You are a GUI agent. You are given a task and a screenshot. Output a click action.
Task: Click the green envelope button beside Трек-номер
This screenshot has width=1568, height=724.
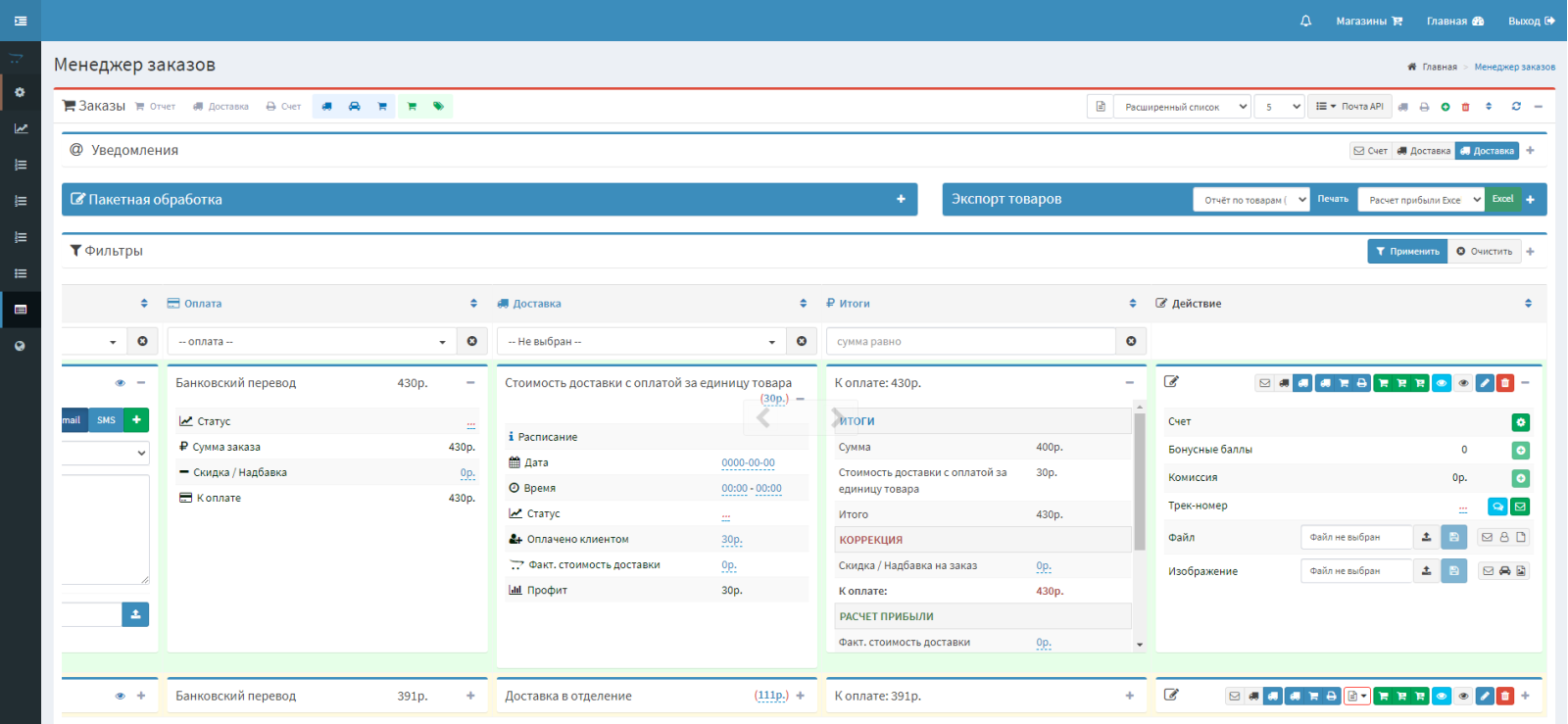(1520, 507)
